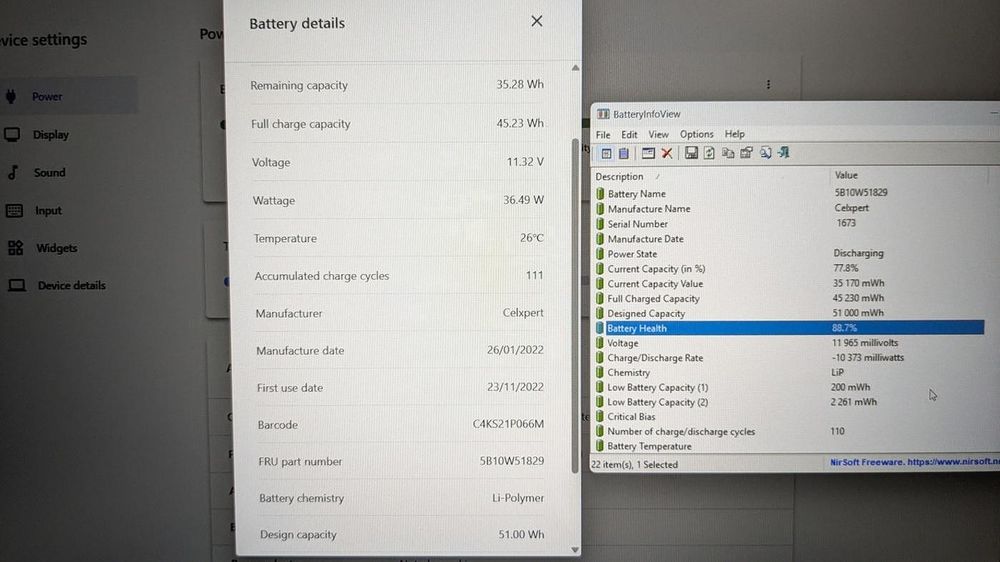The height and width of the screenshot is (562, 1000).
Task: Click the Full charge capacity value 45.23 Wh
Action: (x=520, y=123)
